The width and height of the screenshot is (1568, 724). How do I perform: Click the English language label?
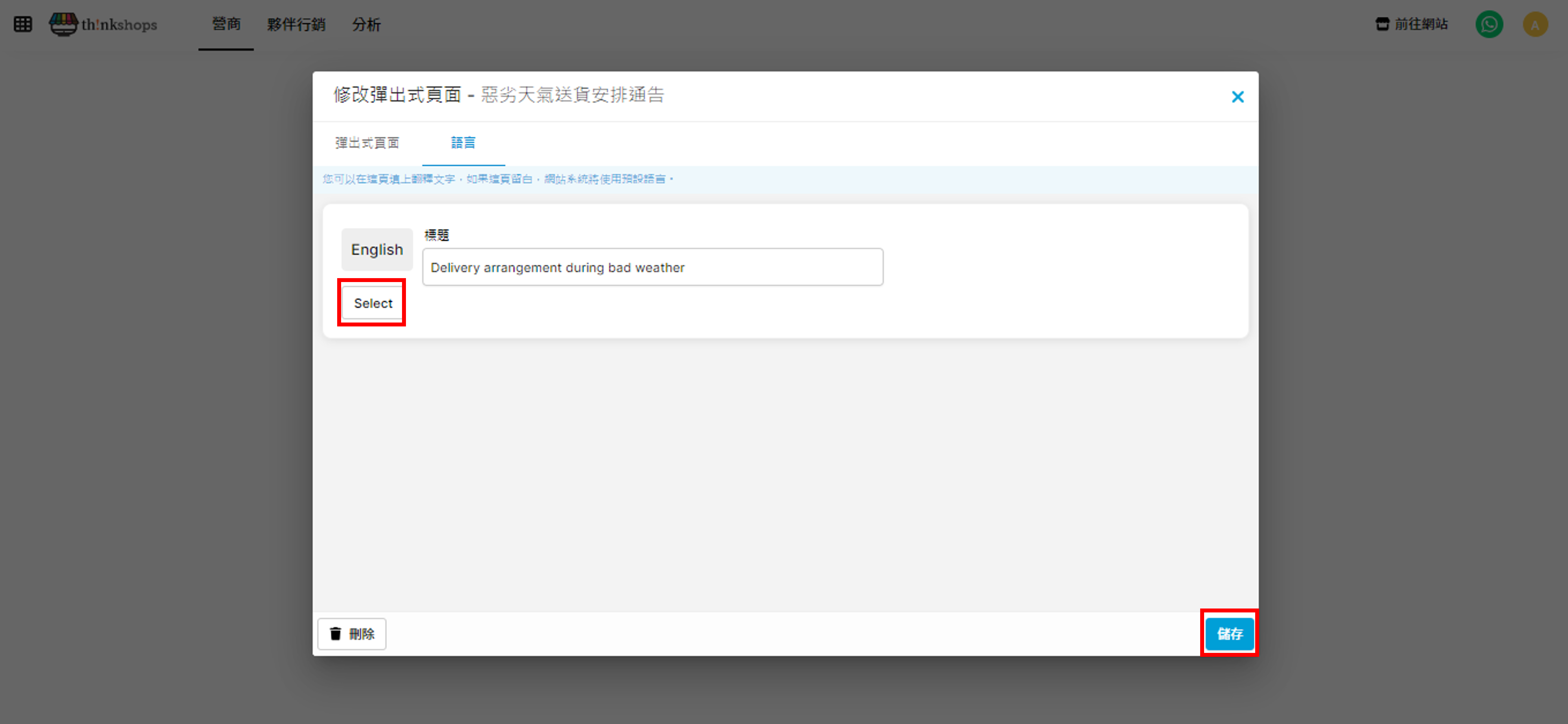[377, 249]
